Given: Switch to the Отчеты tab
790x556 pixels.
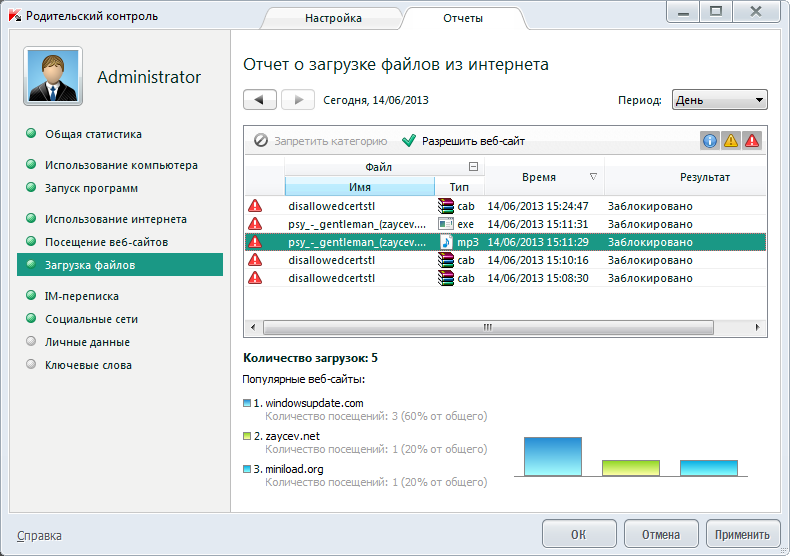Looking at the screenshot, I should 463,18.
